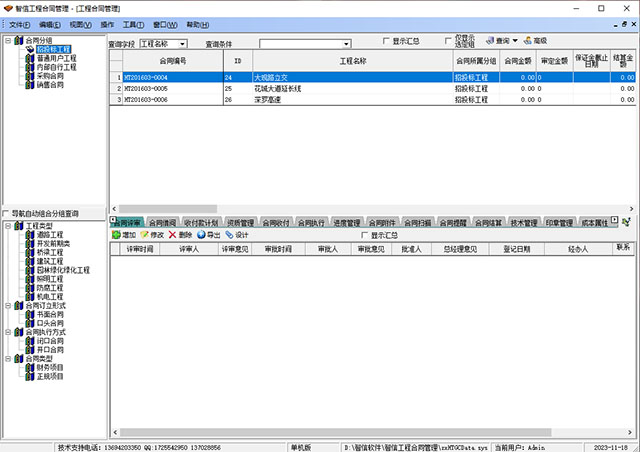The width and height of the screenshot is (640, 452).
Task: Click the book icon beside 口头合同
Action: pos(30,323)
